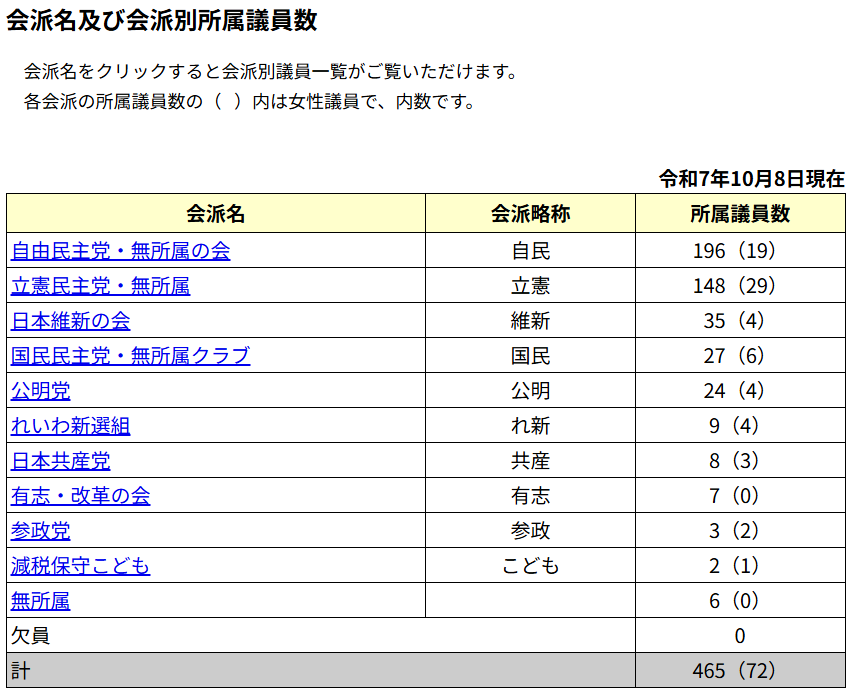Click the member count 196 (19)
The width and height of the screenshot is (855, 699).
pos(734,251)
